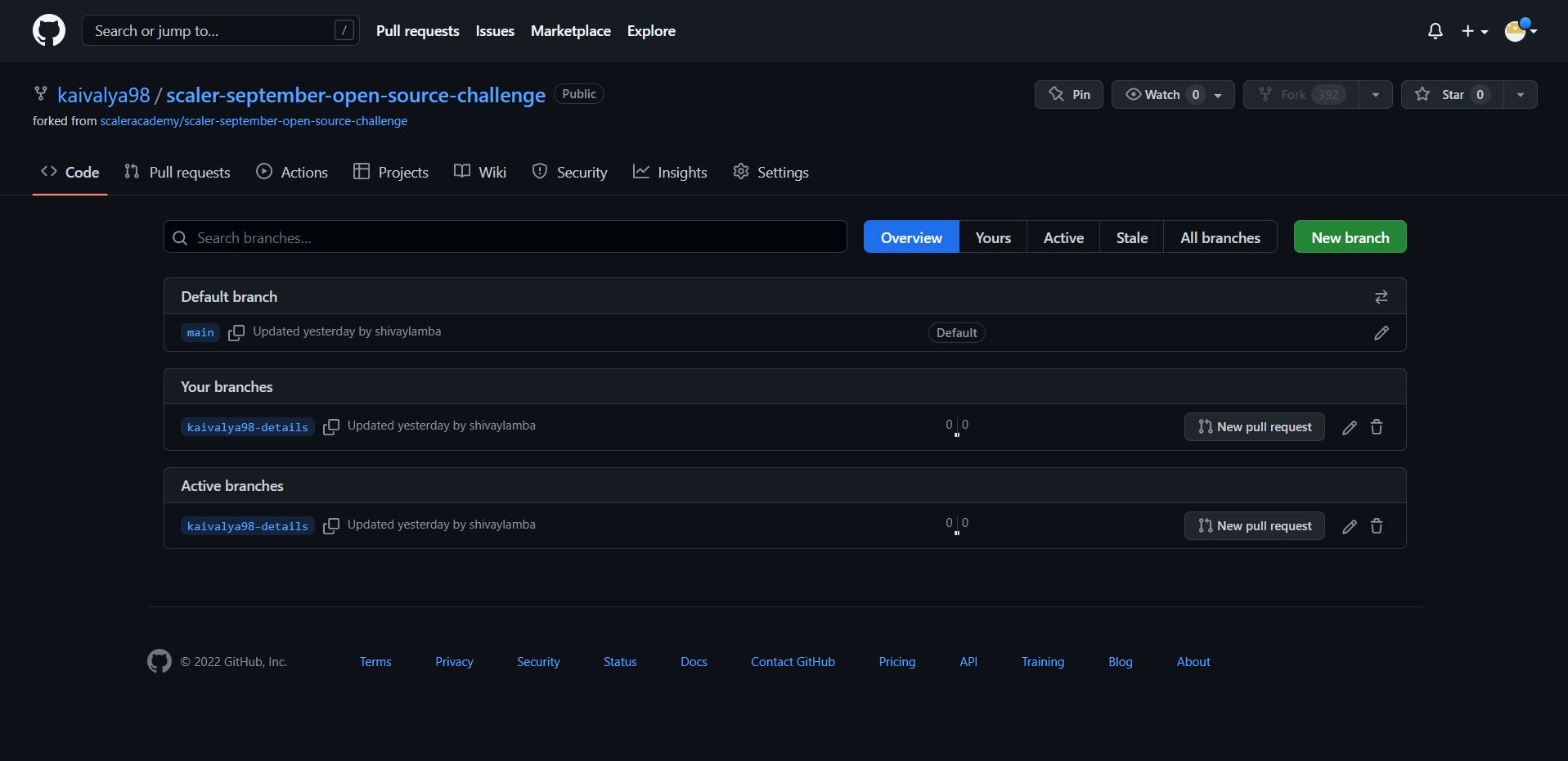
Task: Open Marketplace in top navigation
Action: coord(571,31)
